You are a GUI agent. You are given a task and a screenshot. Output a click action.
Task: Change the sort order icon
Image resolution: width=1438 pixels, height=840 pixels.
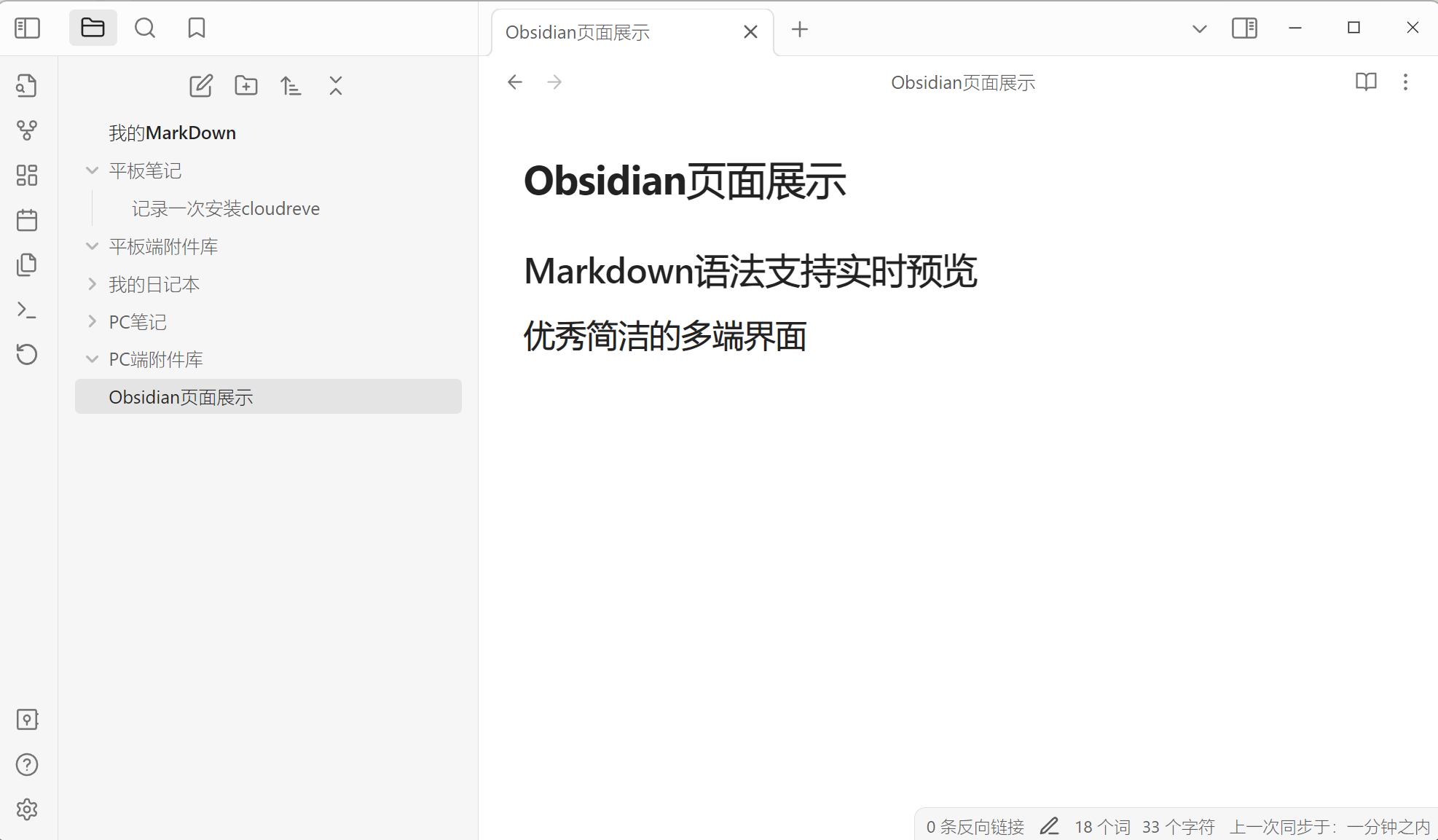point(291,86)
